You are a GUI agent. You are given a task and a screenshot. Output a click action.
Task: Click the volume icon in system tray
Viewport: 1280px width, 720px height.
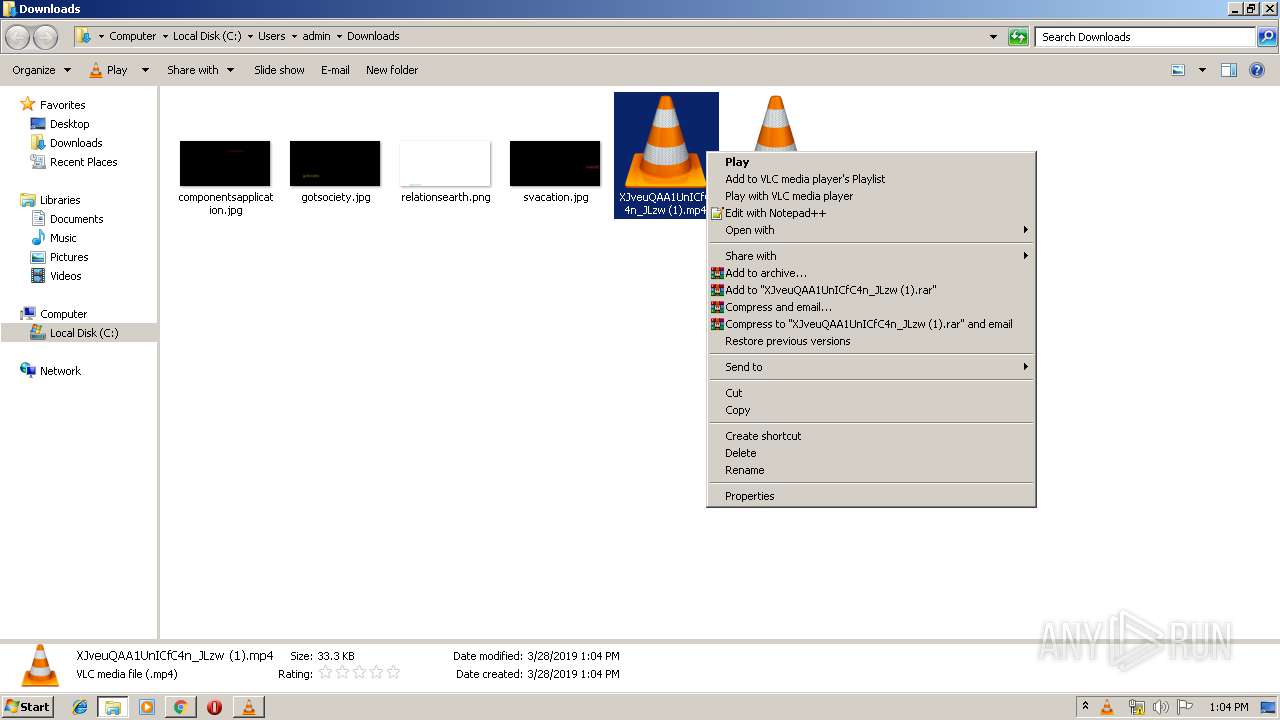click(1161, 707)
